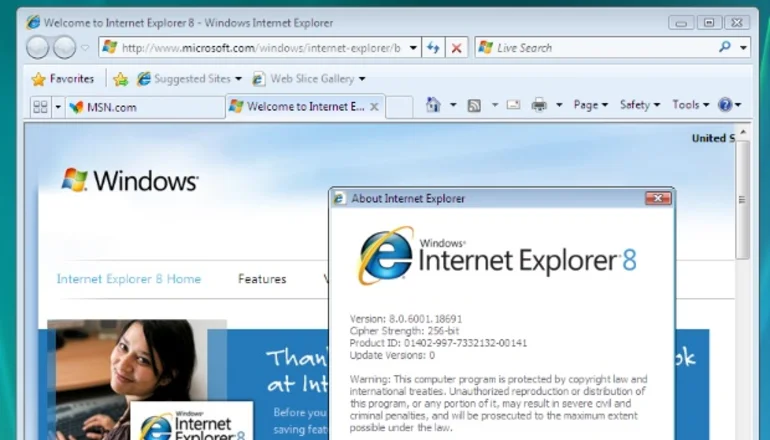This screenshot has width=770, height=440.
Task: Expand the Home button dropdown arrow
Action: 453,105
